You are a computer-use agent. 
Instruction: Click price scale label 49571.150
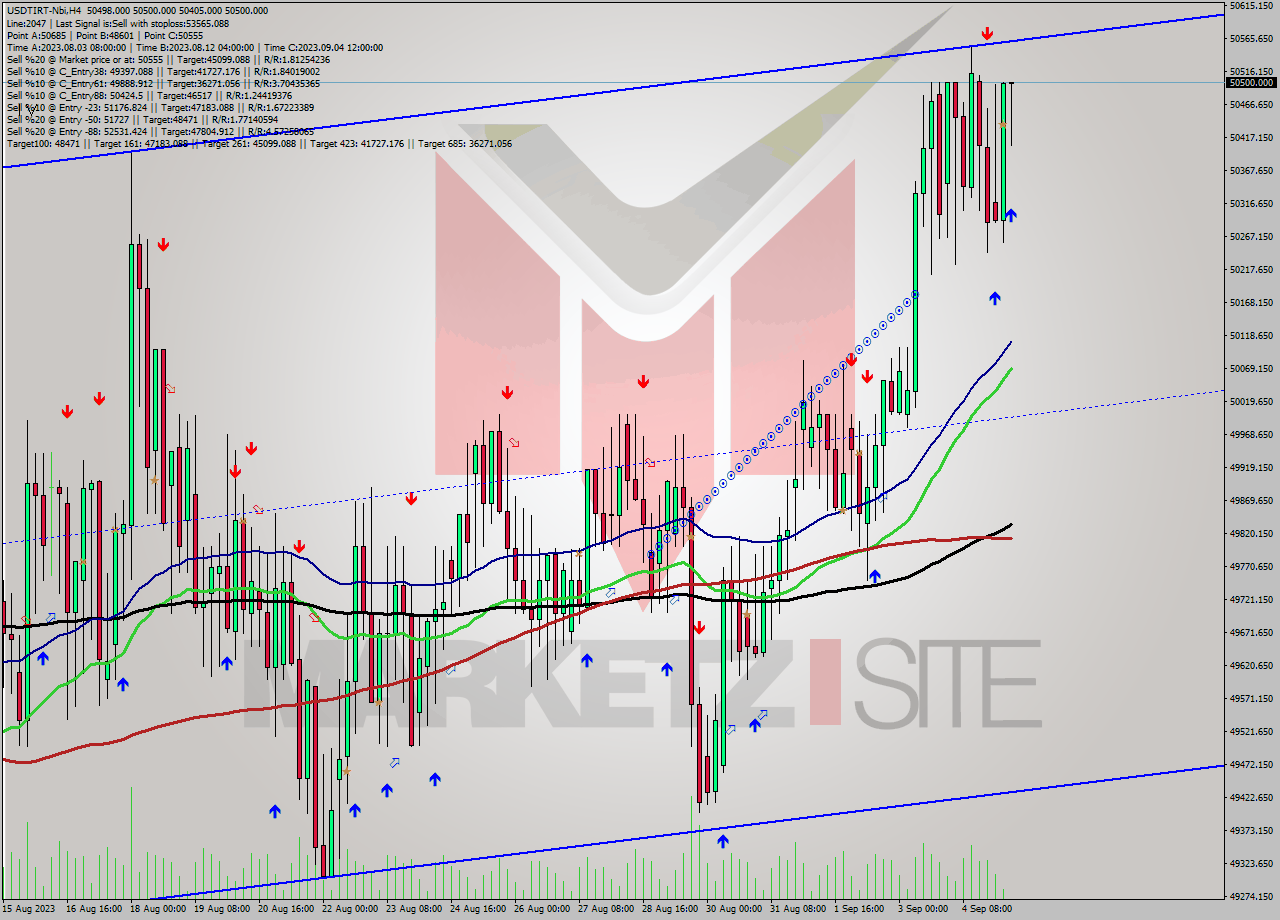coord(1251,698)
